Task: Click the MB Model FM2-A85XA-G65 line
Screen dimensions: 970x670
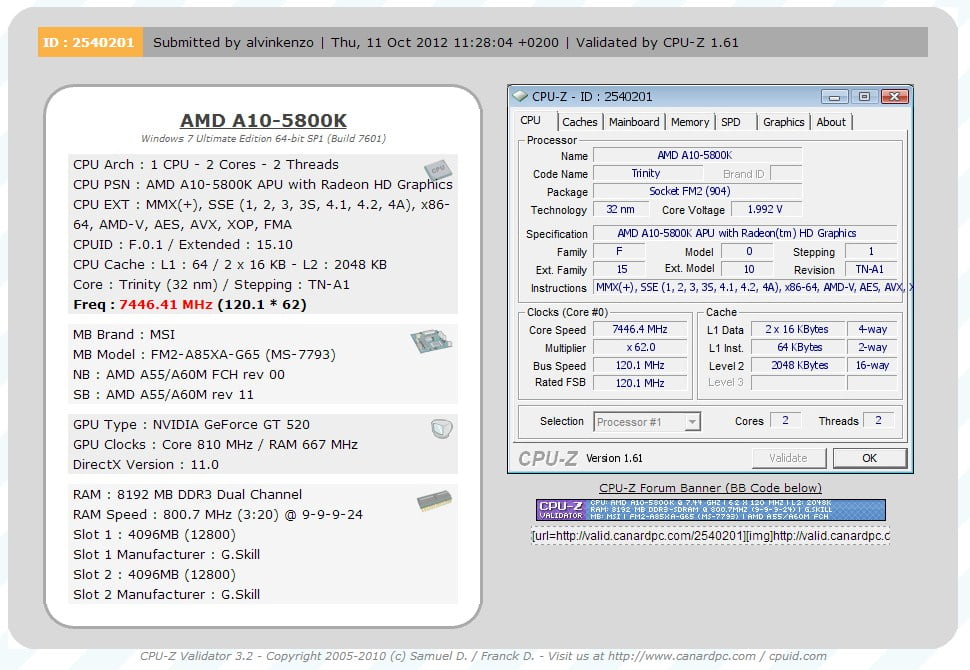Action: point(204,354)
